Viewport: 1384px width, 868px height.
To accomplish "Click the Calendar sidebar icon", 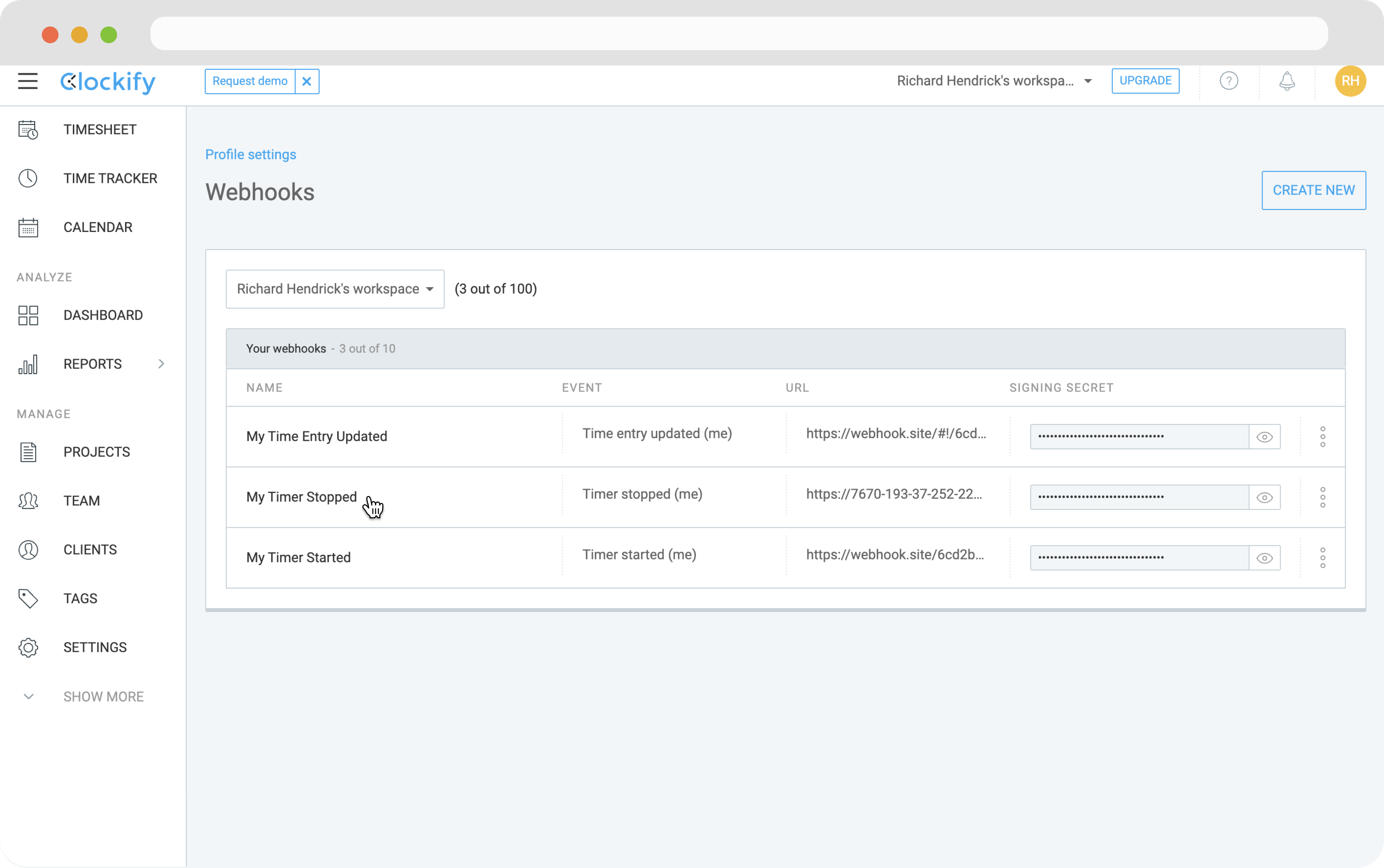I will click(28, 227).
